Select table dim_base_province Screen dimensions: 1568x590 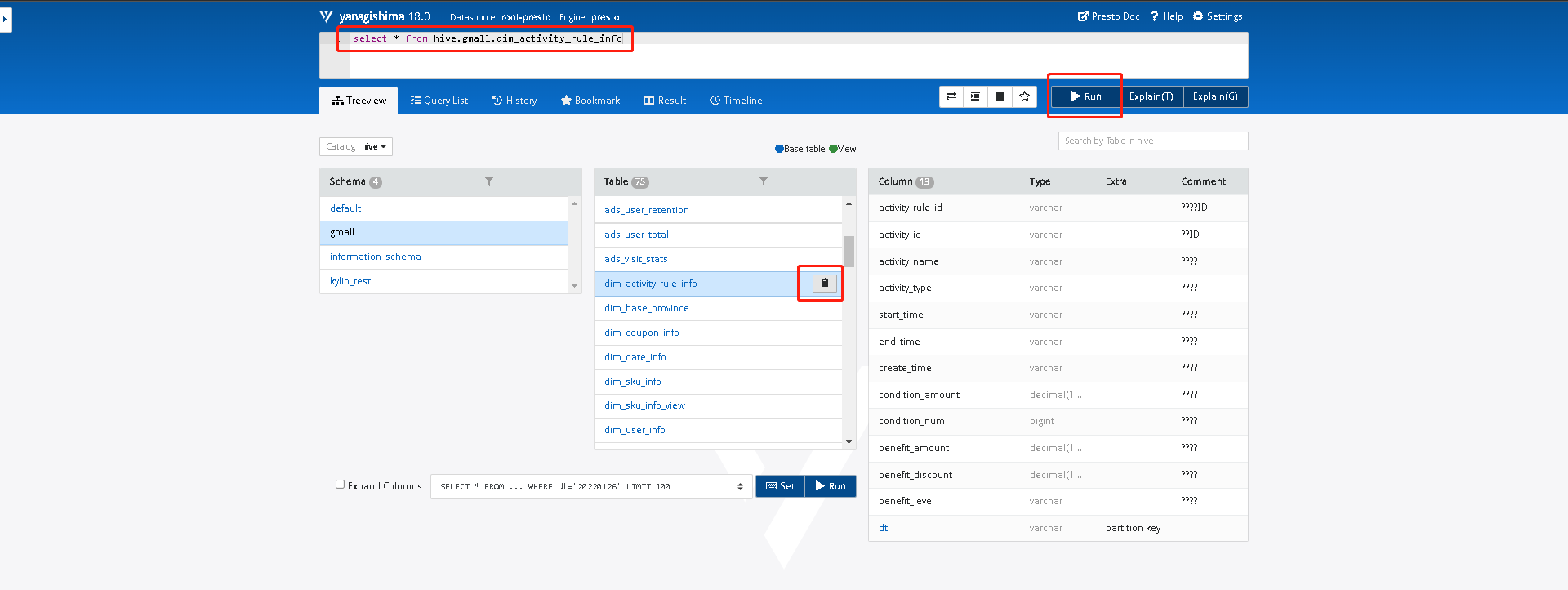pos(718,308)
